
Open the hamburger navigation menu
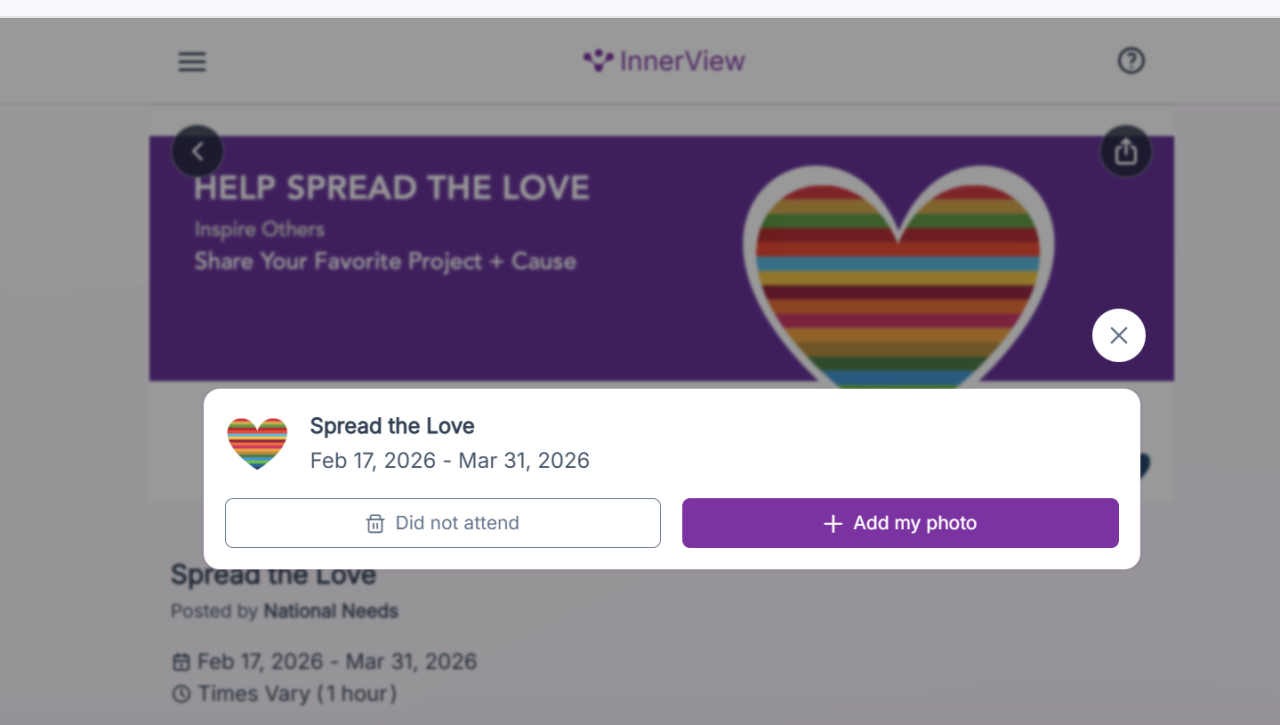[192, 62]
